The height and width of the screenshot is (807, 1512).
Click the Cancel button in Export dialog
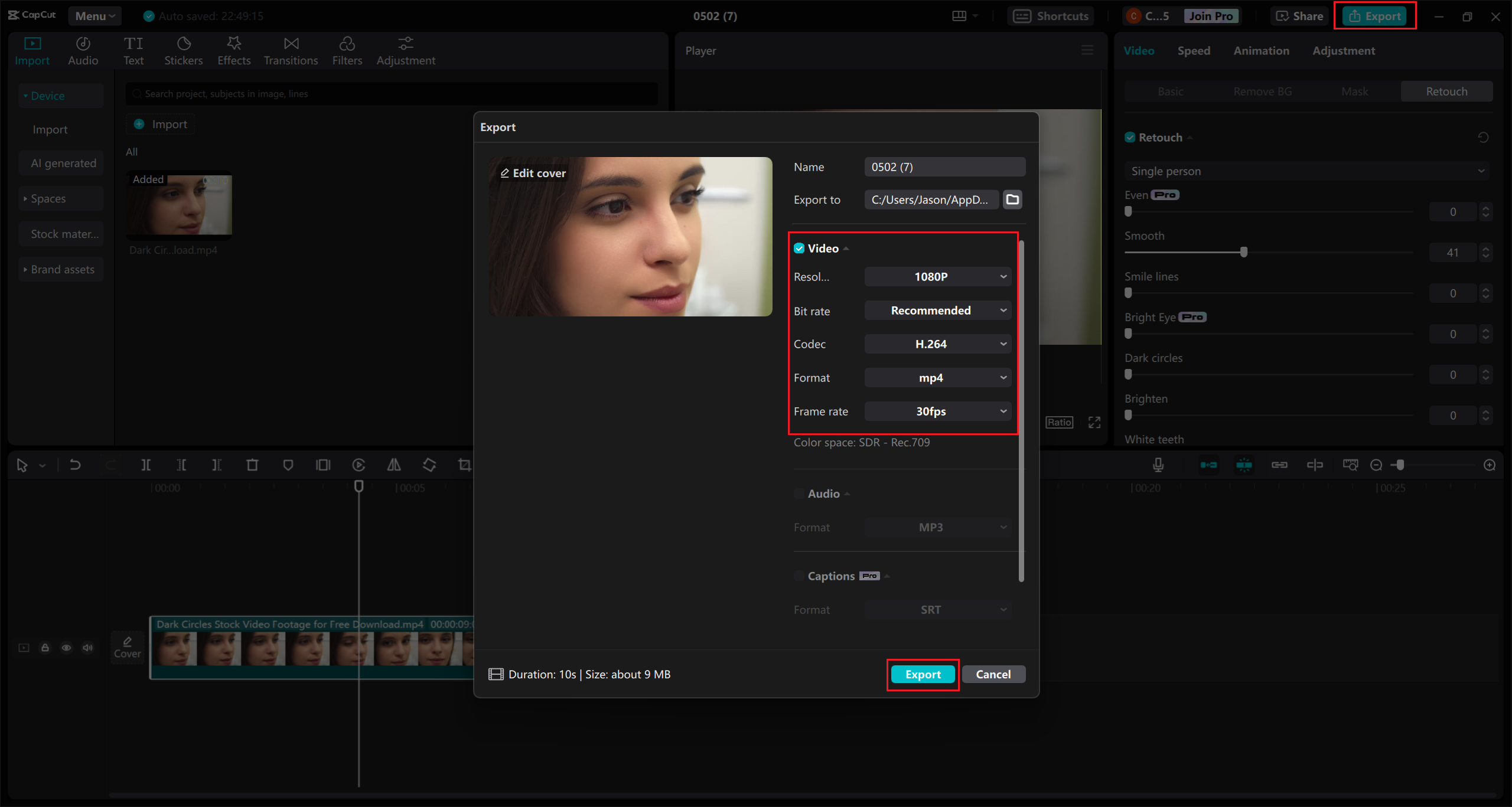coord(993,674)
